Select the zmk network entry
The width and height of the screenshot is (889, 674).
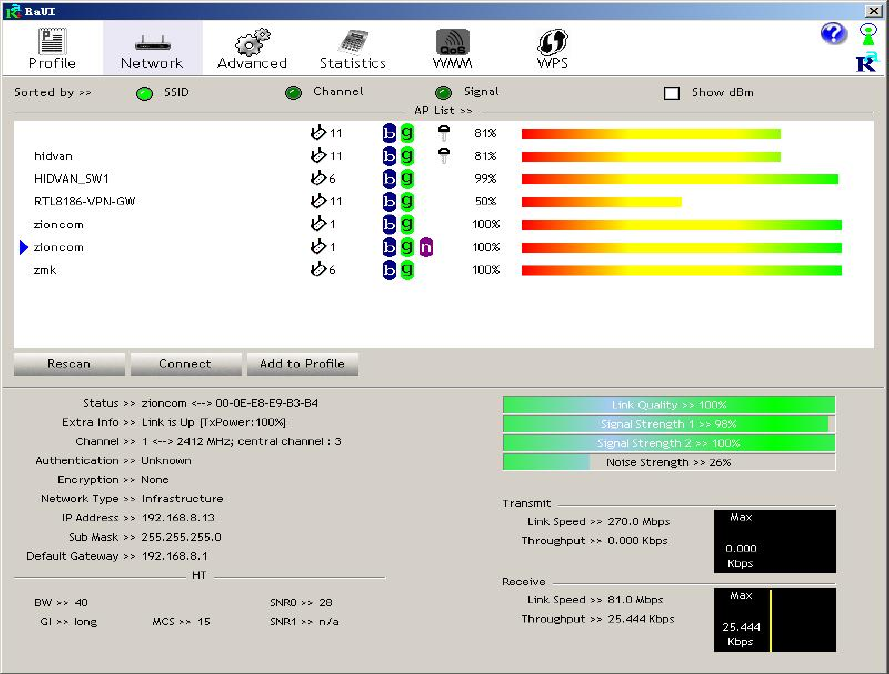pos(45,270)
